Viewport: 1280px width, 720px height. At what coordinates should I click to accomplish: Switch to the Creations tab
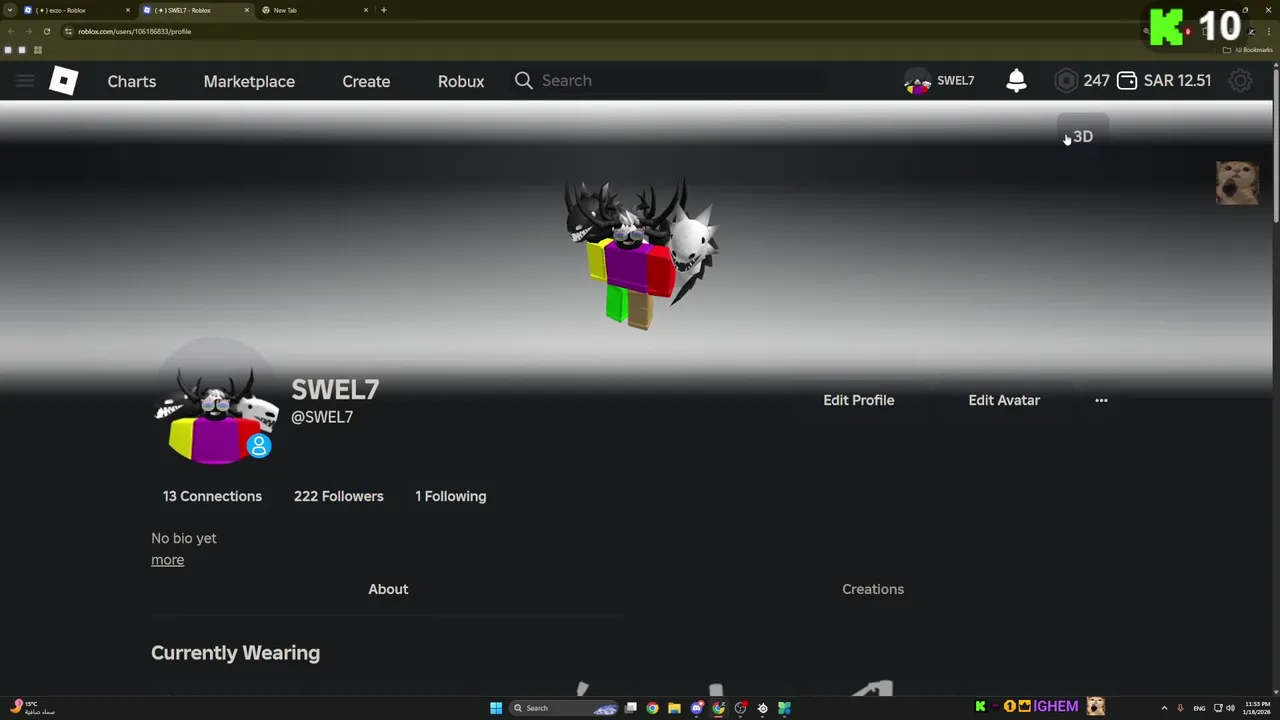[873, 589]
